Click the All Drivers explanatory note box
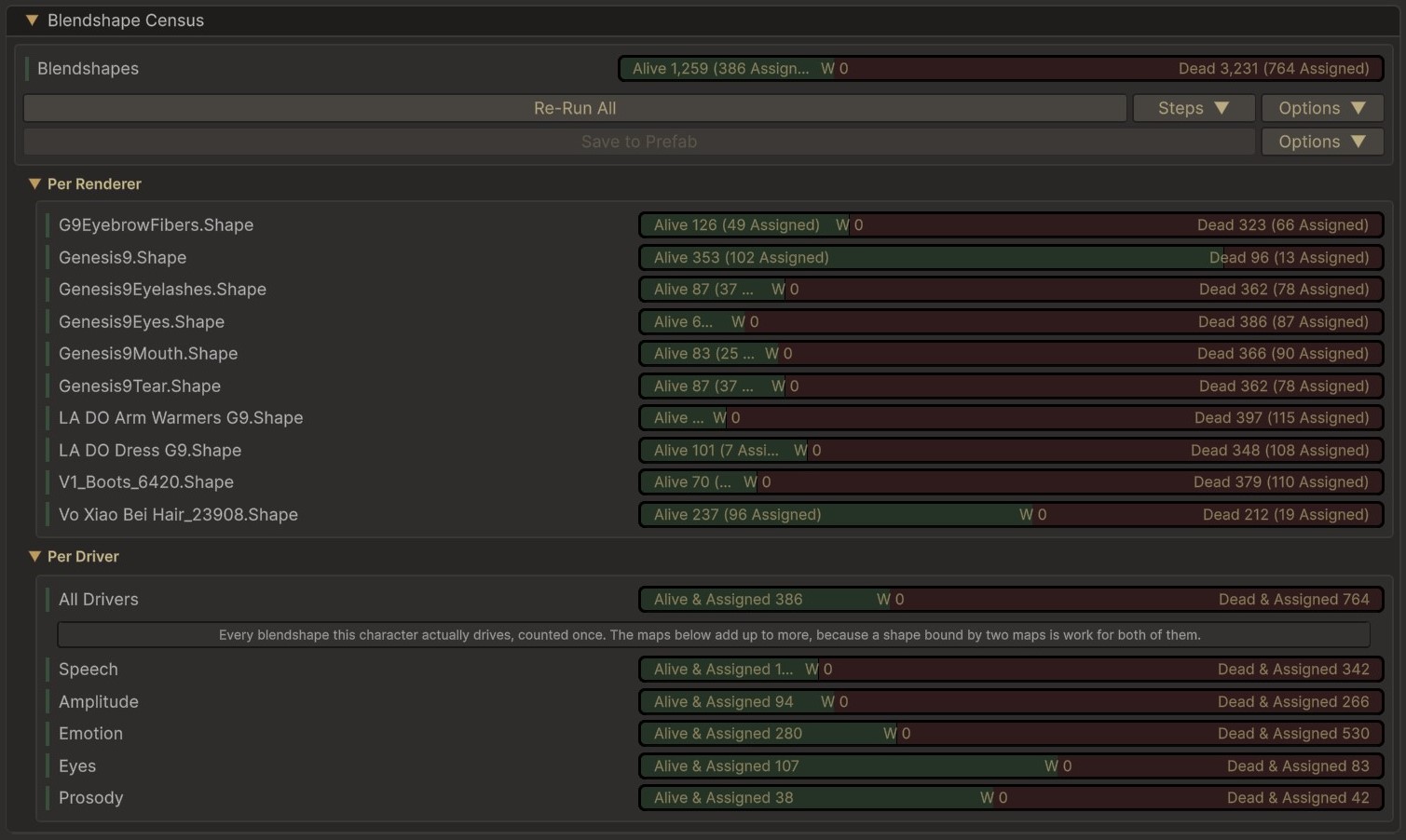This screenshot has width=1406, height=840. pyautogui.click(x=714, y=635)
